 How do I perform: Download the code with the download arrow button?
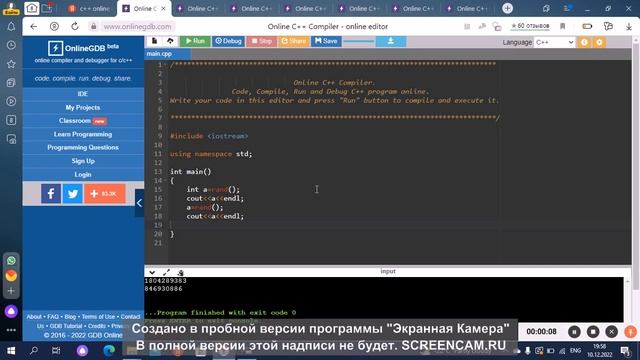point(391,41)
